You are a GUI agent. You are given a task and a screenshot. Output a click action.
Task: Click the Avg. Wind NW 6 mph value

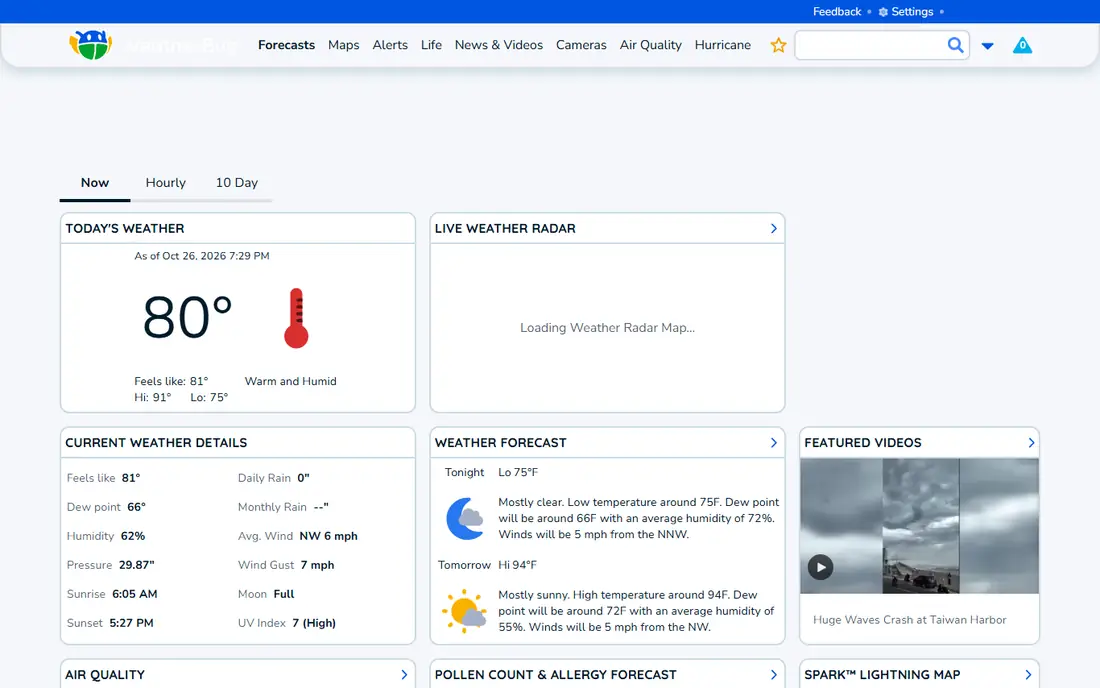tap(328, 536)
